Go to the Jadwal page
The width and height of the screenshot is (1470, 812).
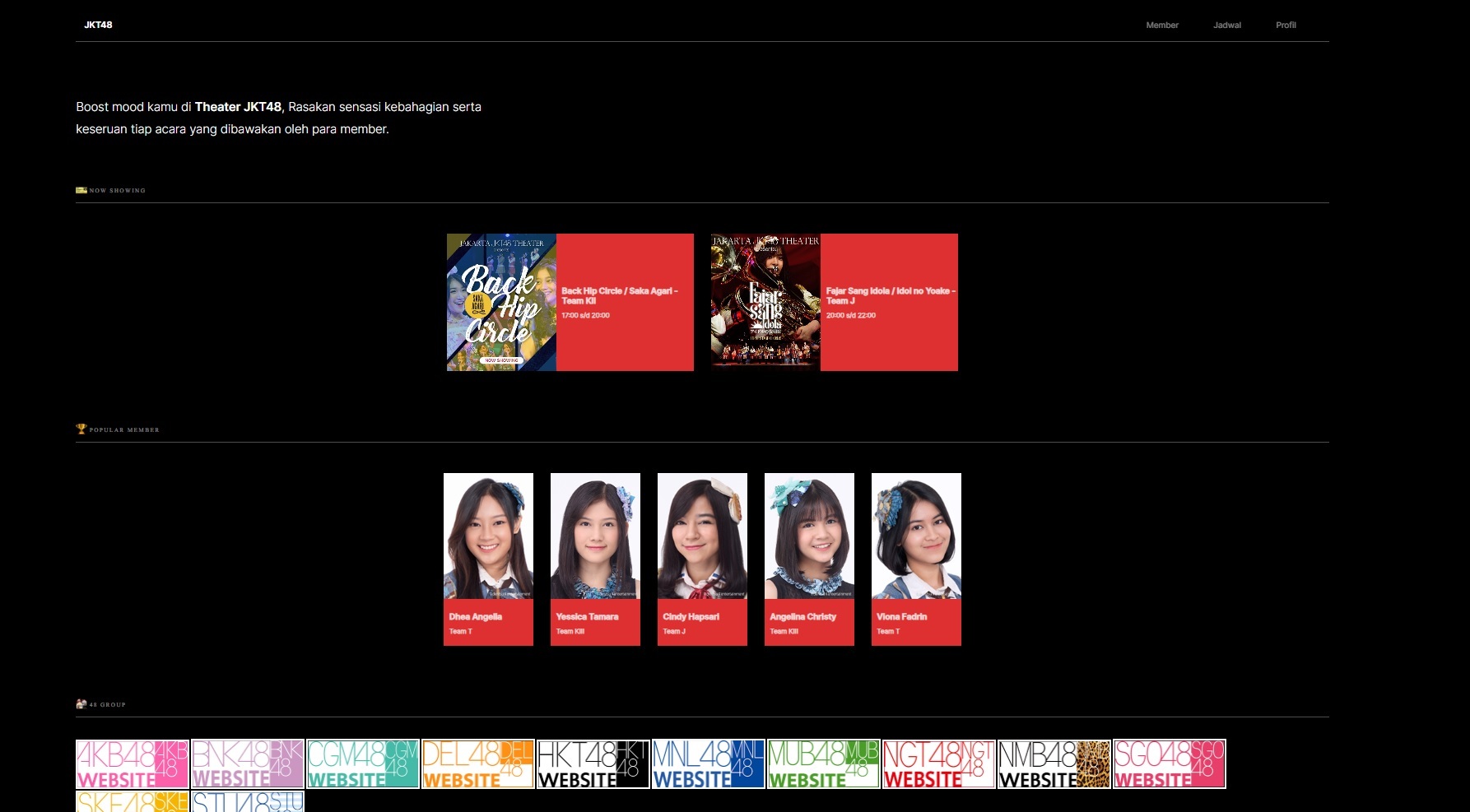[1227, 26]
